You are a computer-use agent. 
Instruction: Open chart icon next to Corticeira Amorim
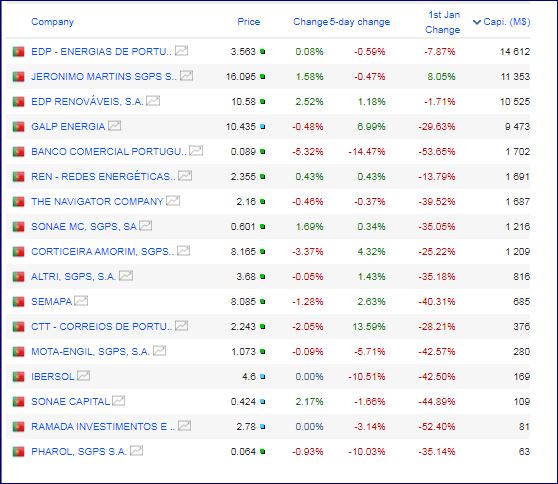pos(183,251)
